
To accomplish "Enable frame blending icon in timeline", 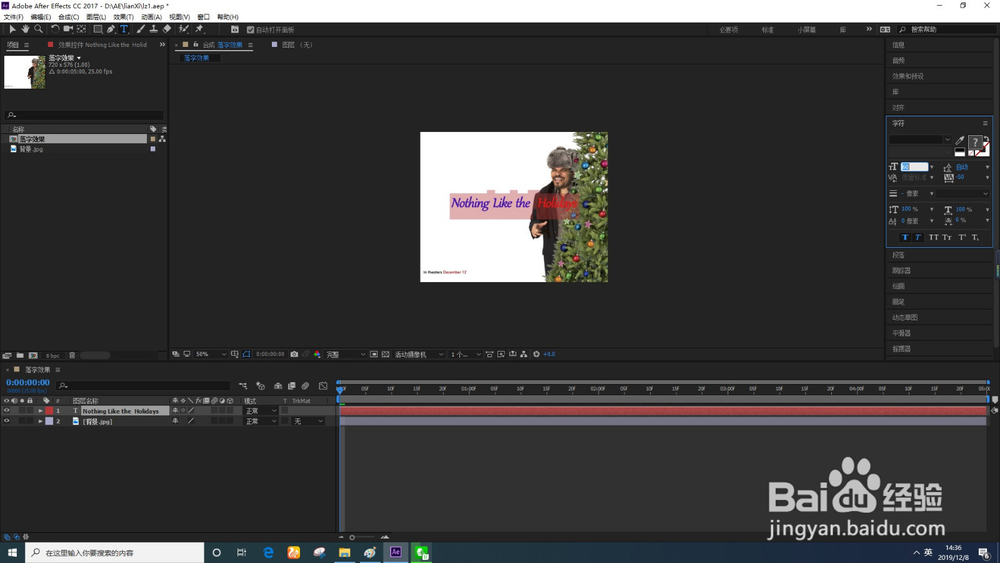I will (x=291, y=386).
